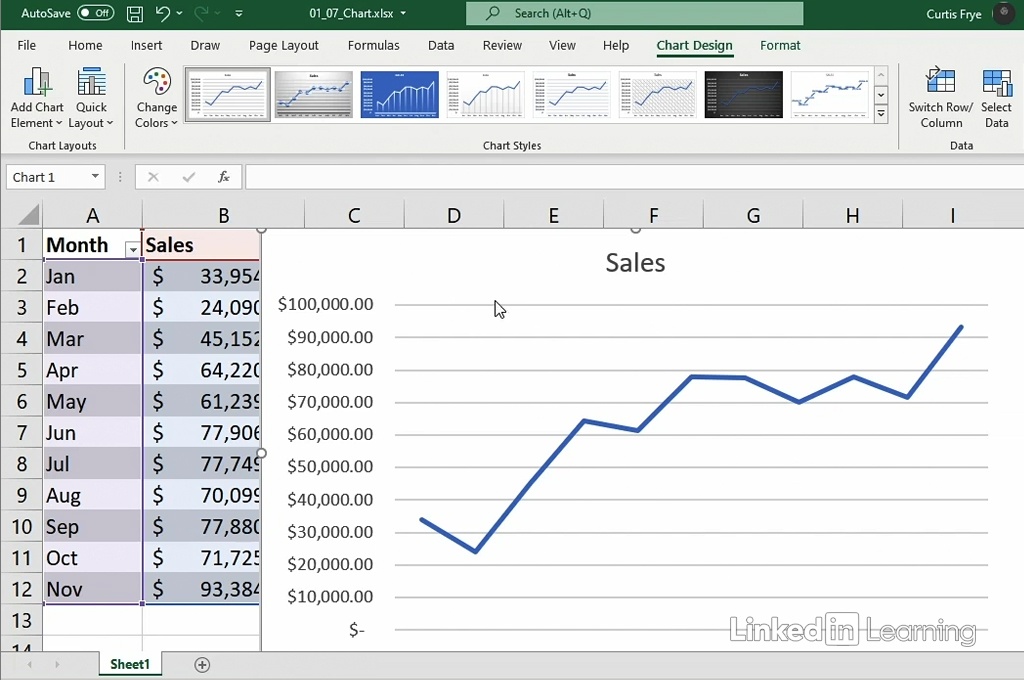
Task: Open the Insert ribbon tab
Action: tap(146, 45)
